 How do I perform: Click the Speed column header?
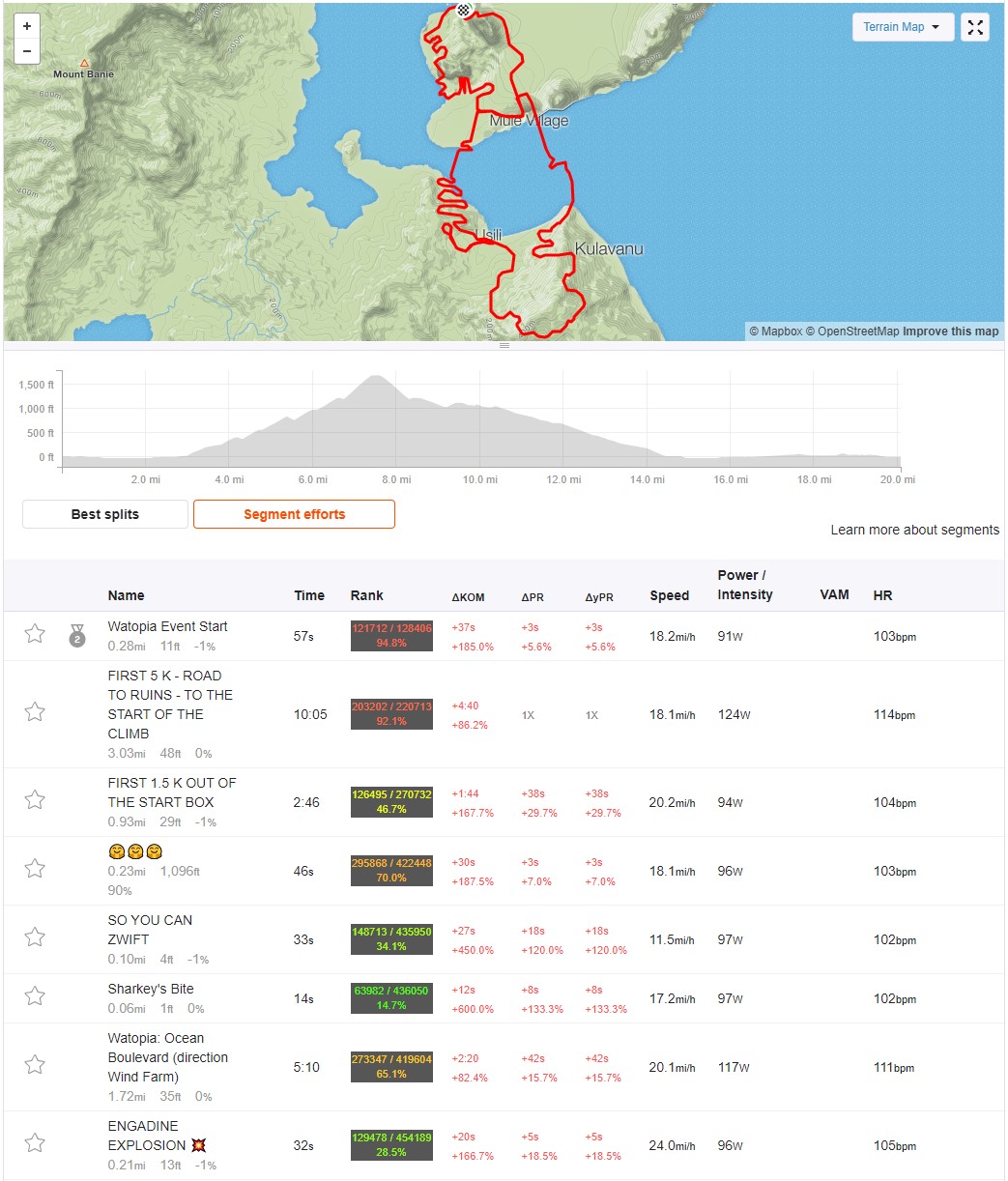(669, 595)
